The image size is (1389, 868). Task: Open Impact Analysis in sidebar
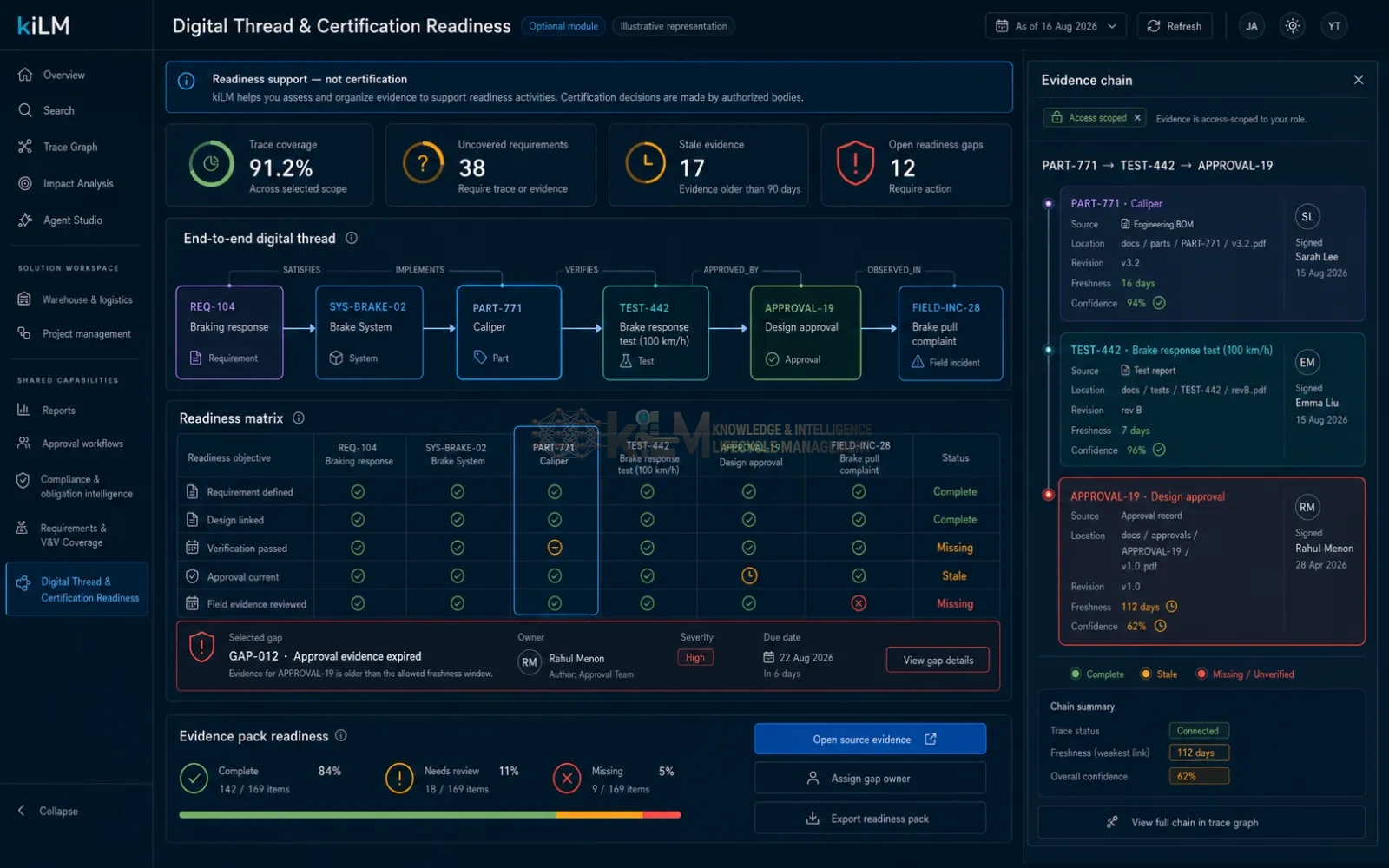click(77, 183)
